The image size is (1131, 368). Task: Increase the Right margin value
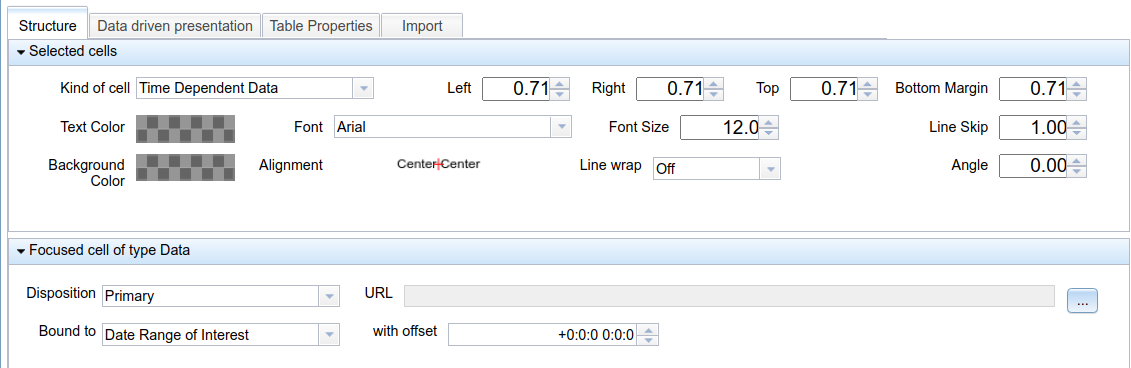tap(714, 83)
